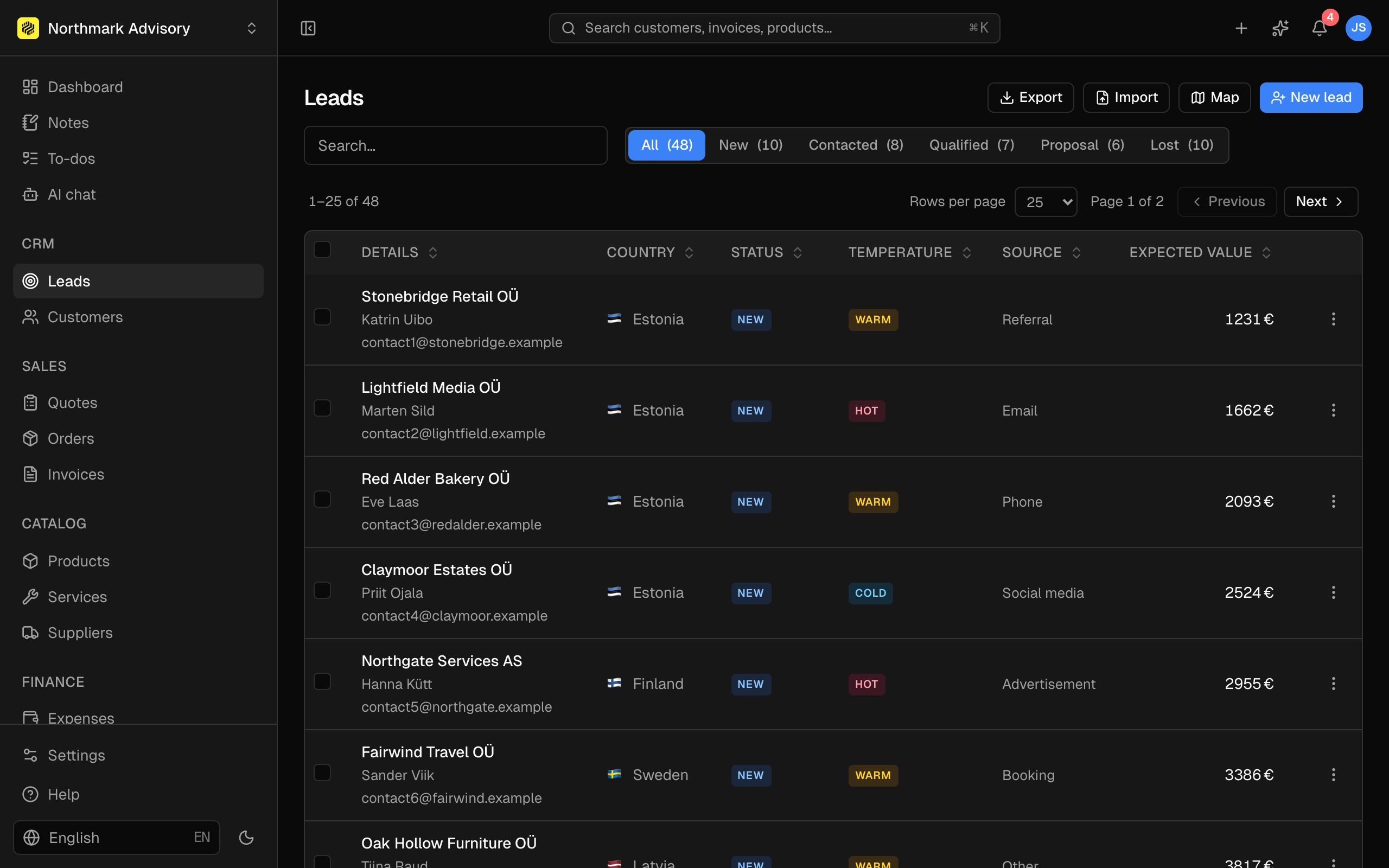Screen dimensions: 1389x868
Task: Click the Northmark Advisory logo icon
Action: pos(28,28)
